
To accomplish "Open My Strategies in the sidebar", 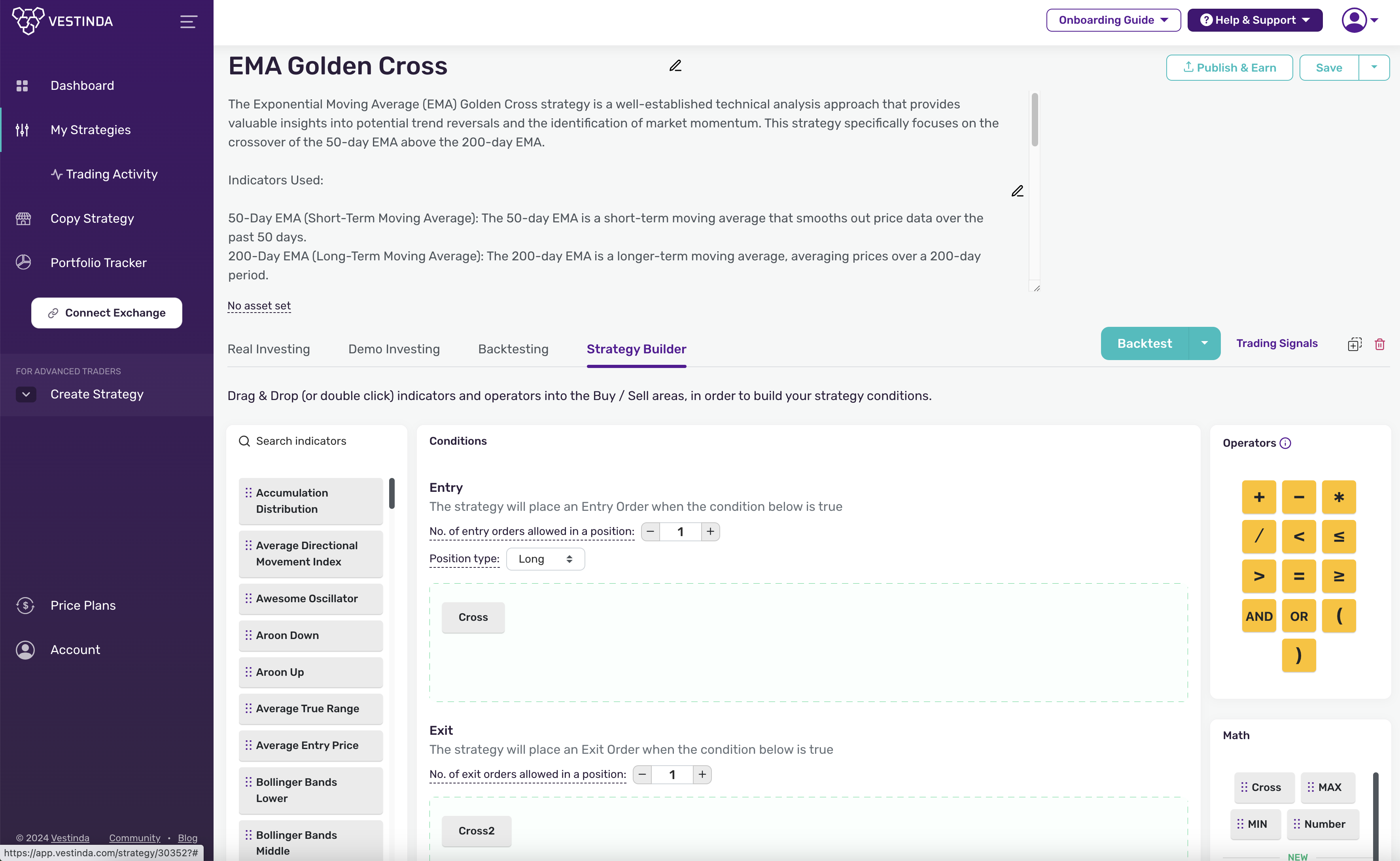I will [x=91, y=130].
